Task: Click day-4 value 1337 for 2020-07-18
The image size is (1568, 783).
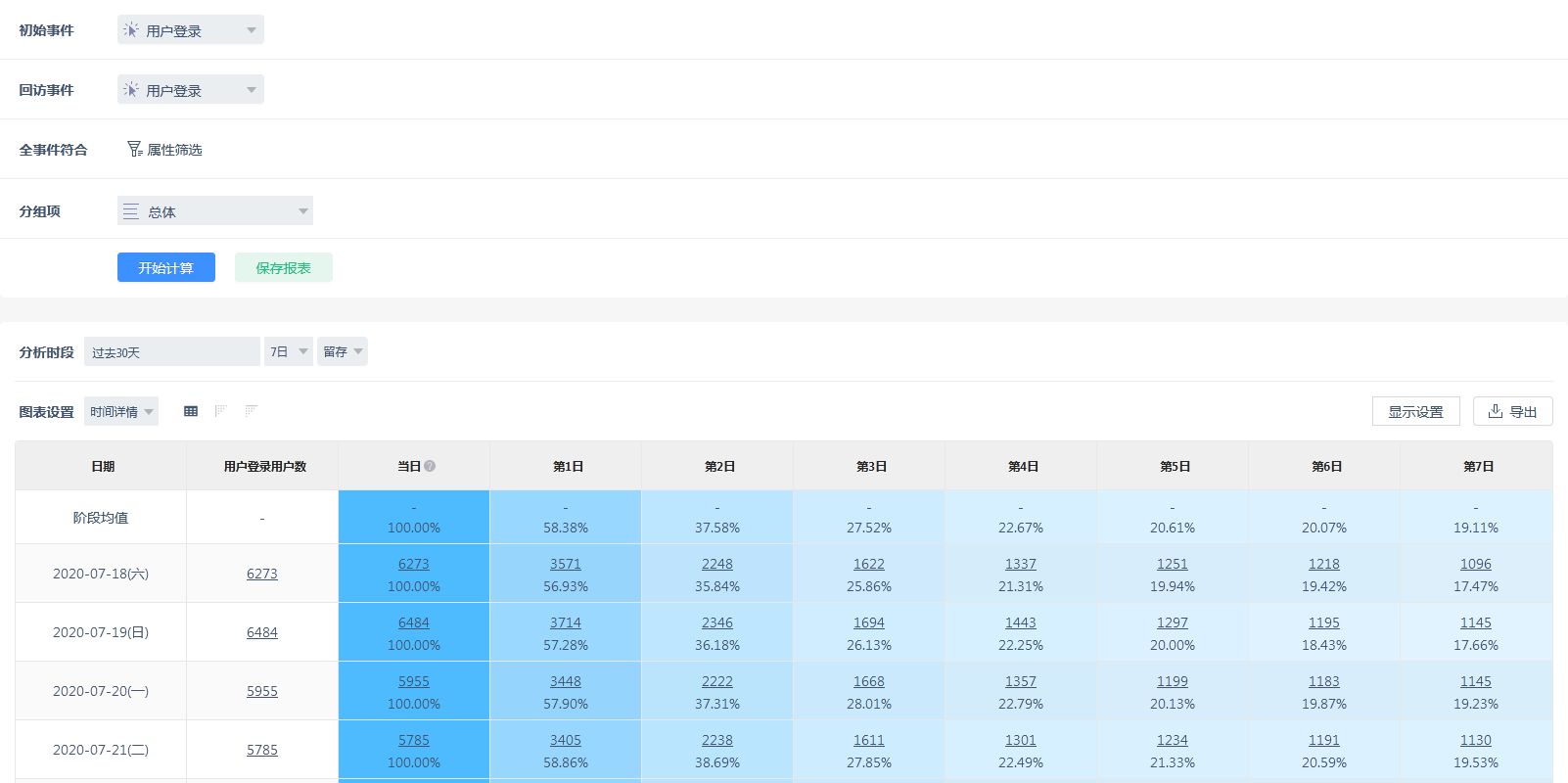Action: click(x=1021, y=564)
